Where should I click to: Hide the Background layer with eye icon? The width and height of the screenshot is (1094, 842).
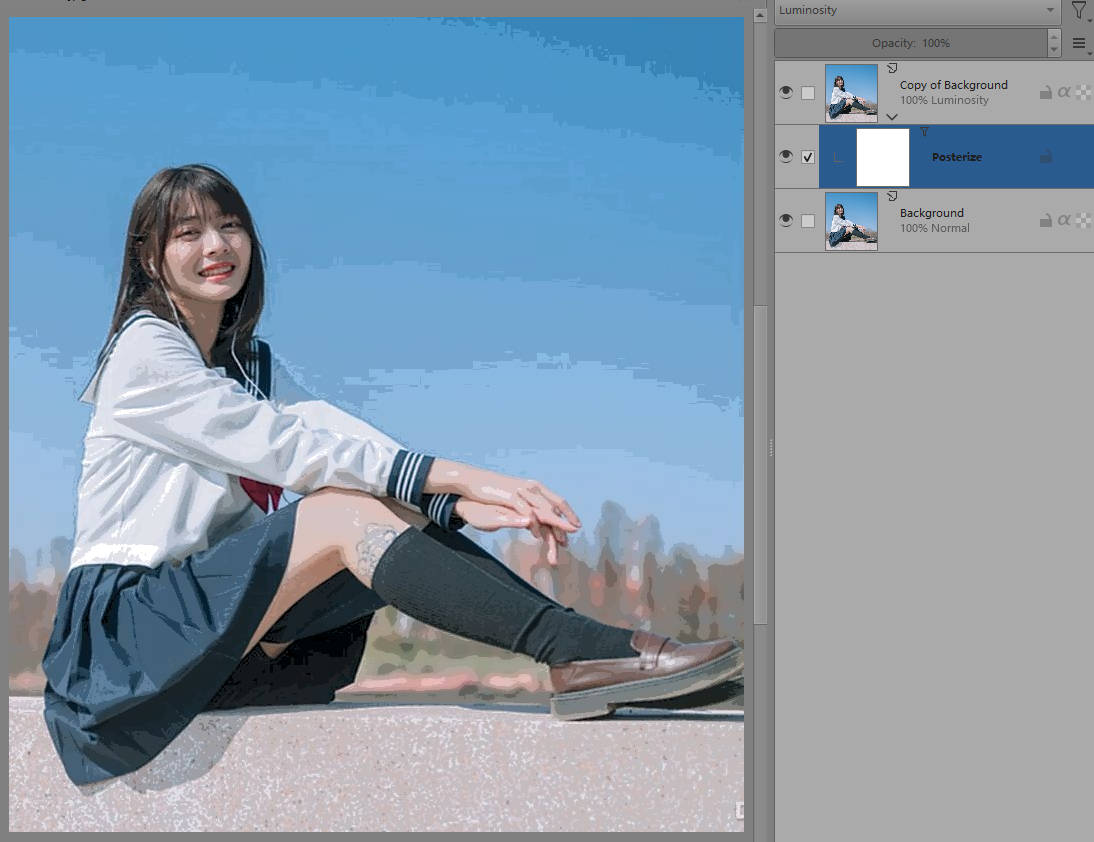tap(787, 220)
